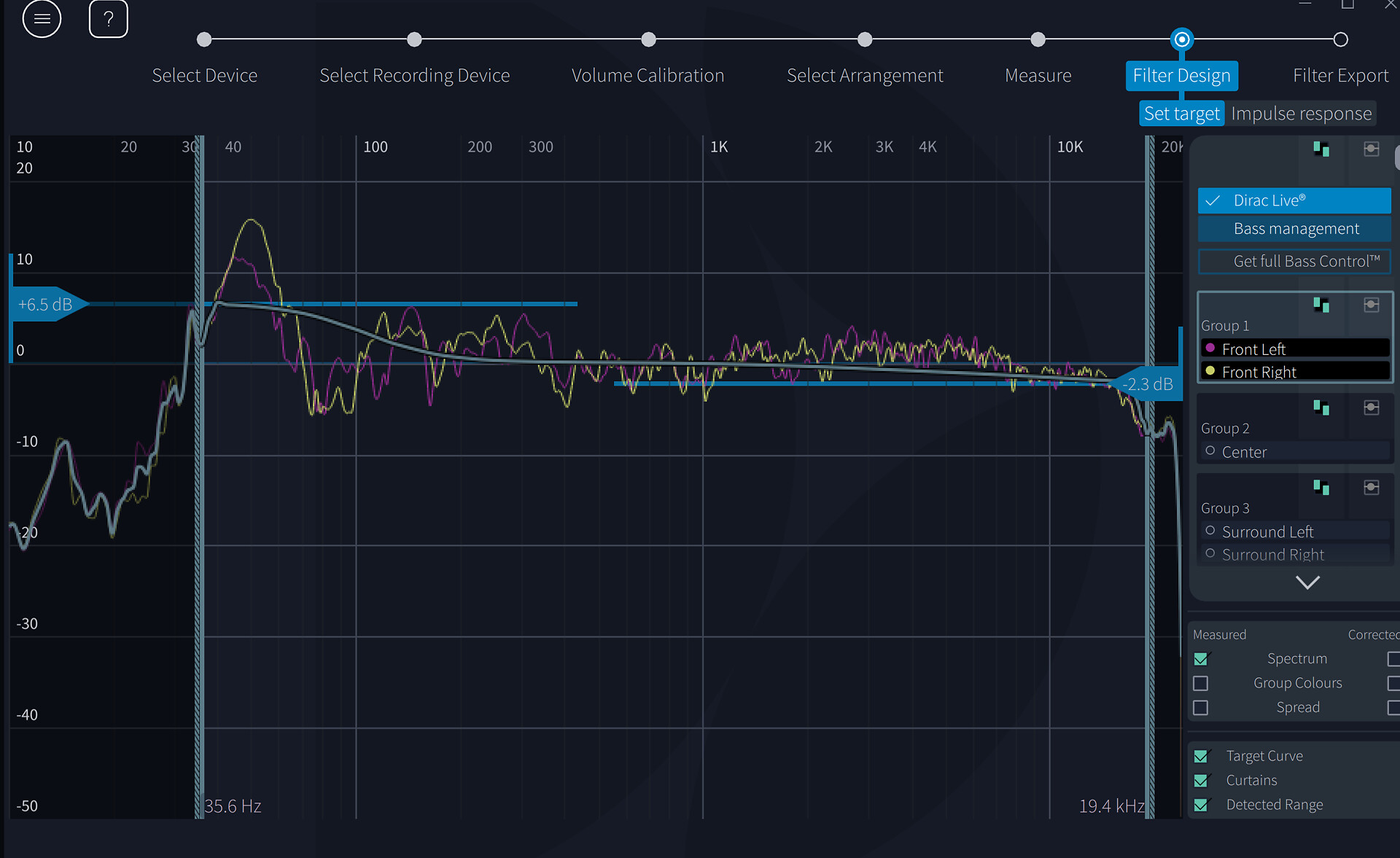Expand the speaker groups list chevron
The image size is (1400, 858).
click(x=1307, y=582)
